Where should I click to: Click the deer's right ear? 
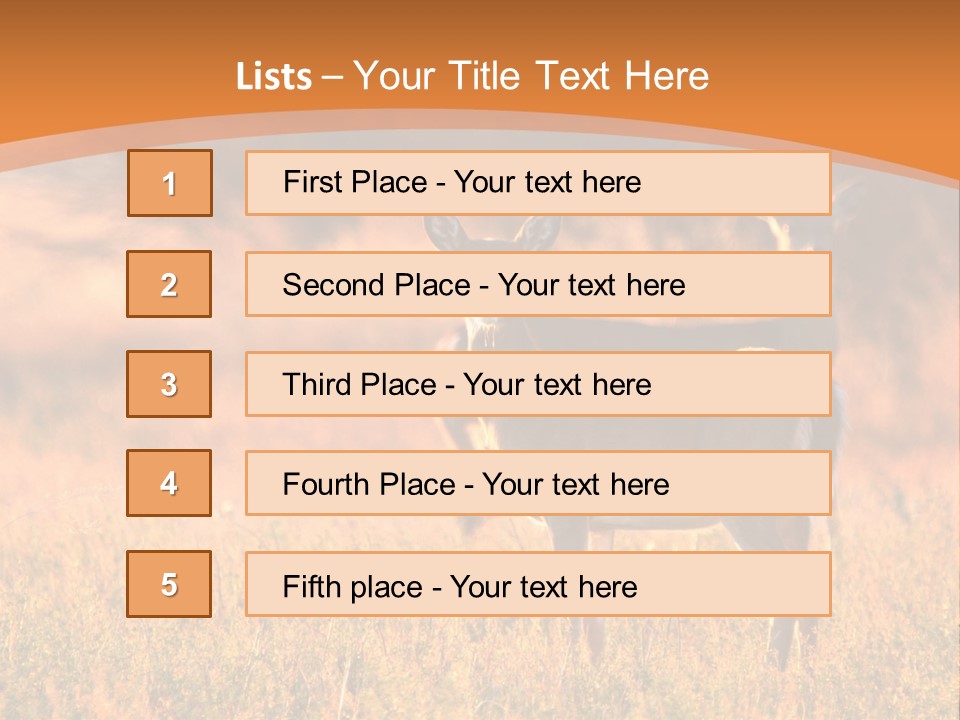tap(541, 232)
